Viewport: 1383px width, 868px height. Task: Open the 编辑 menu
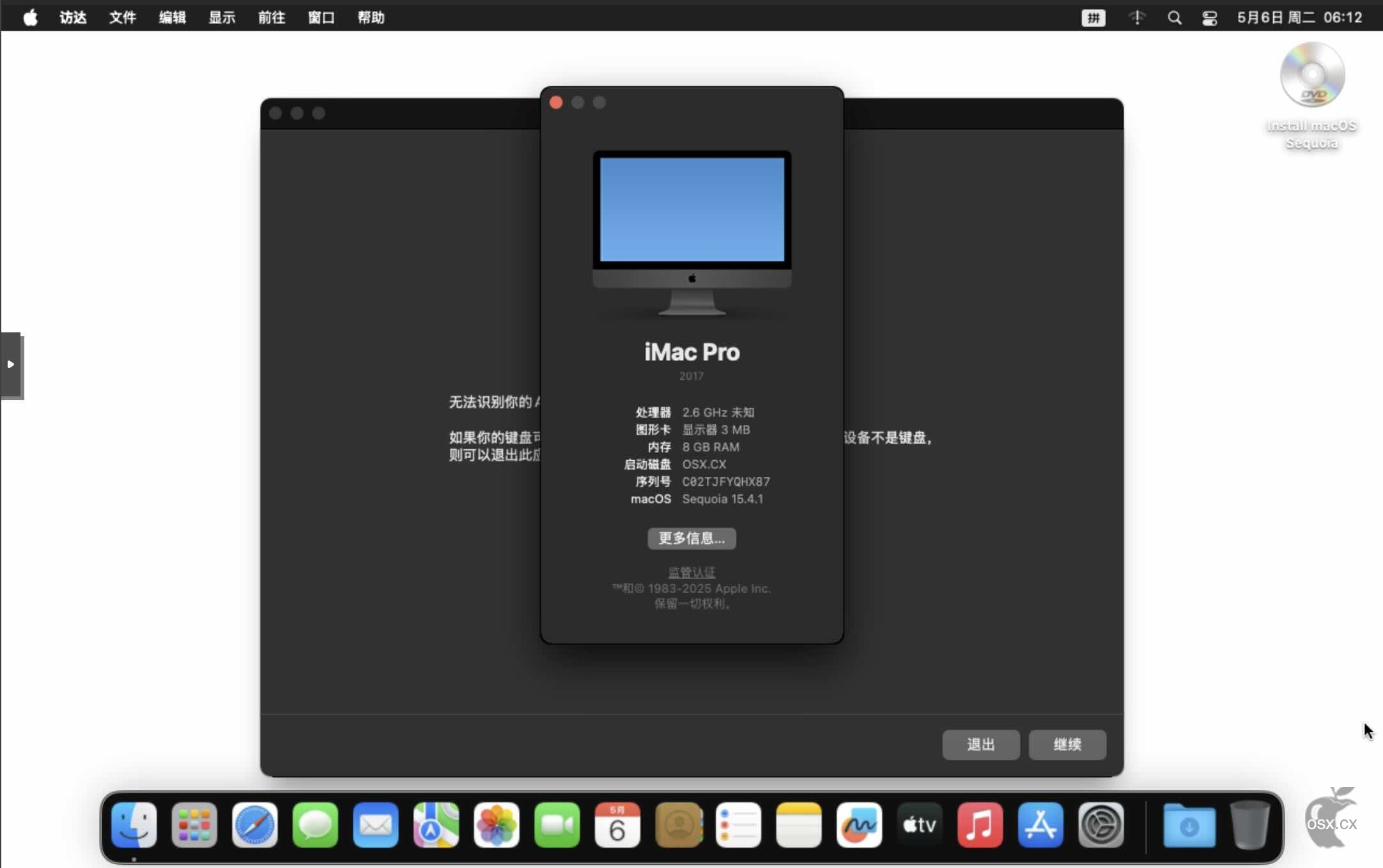pos(172,17)
